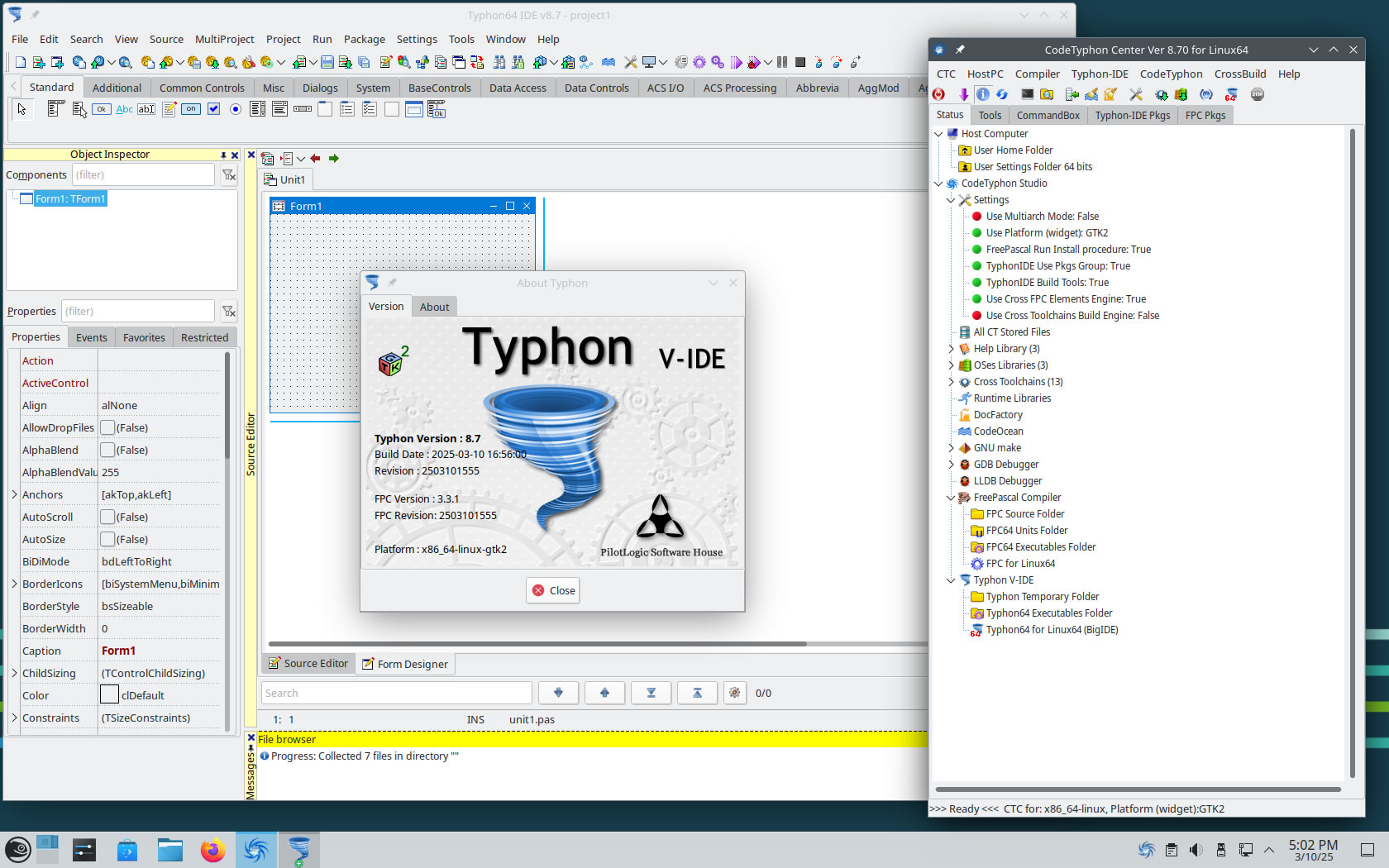The image size is (1389, 868).
Task: Click the blue info icon in CodeTyphon Center
Action: pos(982,94)
